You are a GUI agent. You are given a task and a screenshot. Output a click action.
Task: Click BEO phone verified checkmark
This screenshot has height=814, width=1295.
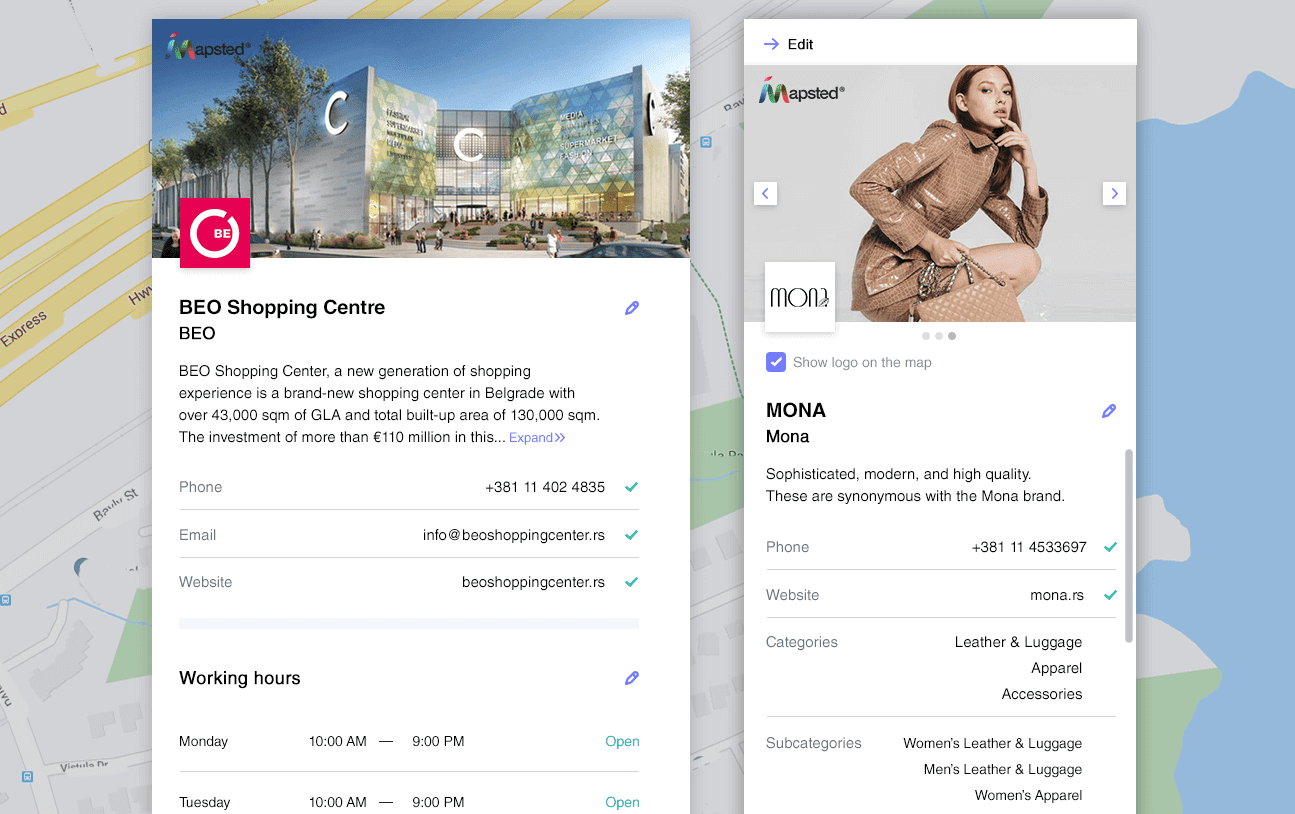(x=631, y=487)
